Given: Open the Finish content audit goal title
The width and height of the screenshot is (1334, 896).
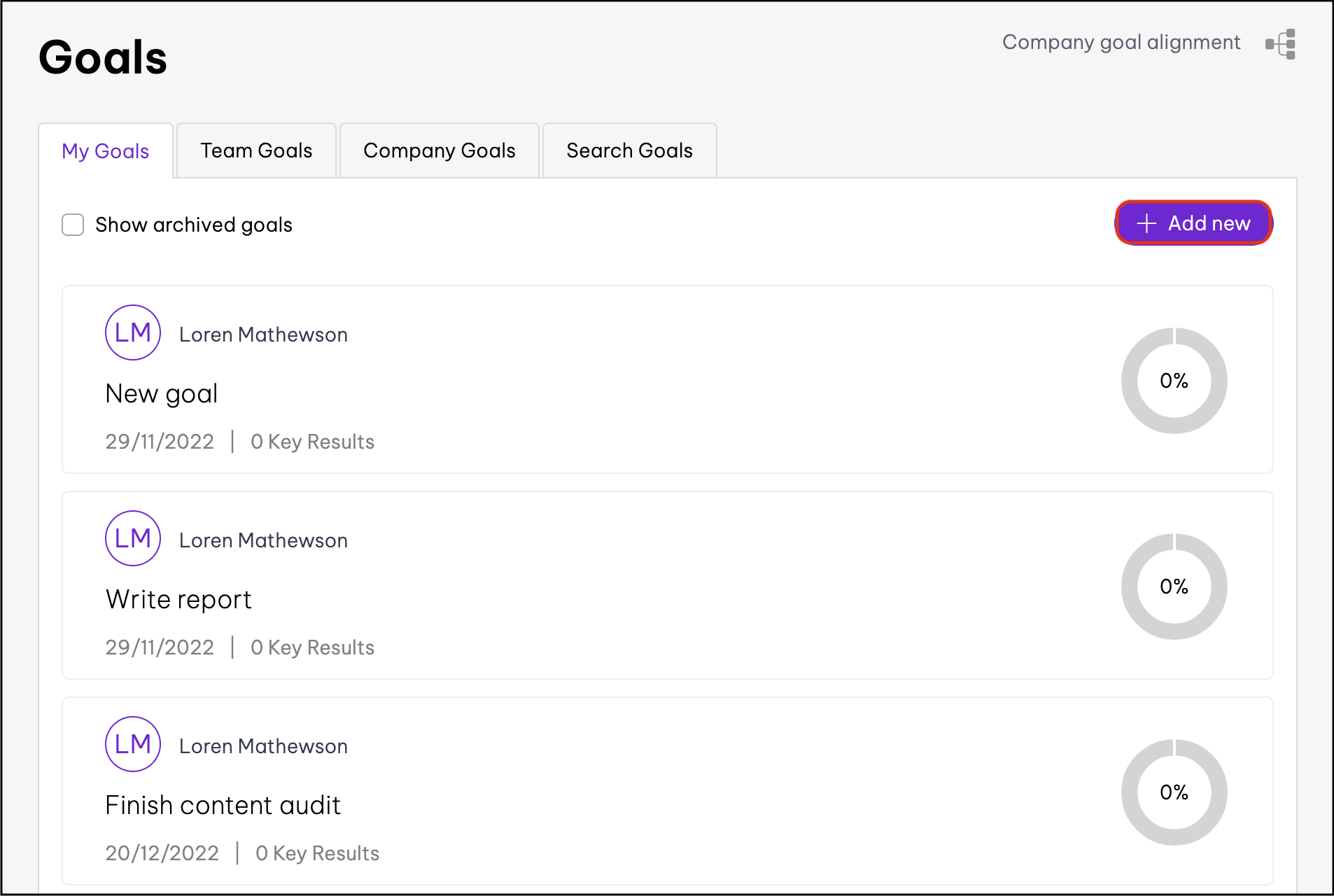Looking at the screenshot, I should click(x=223, y=806).
